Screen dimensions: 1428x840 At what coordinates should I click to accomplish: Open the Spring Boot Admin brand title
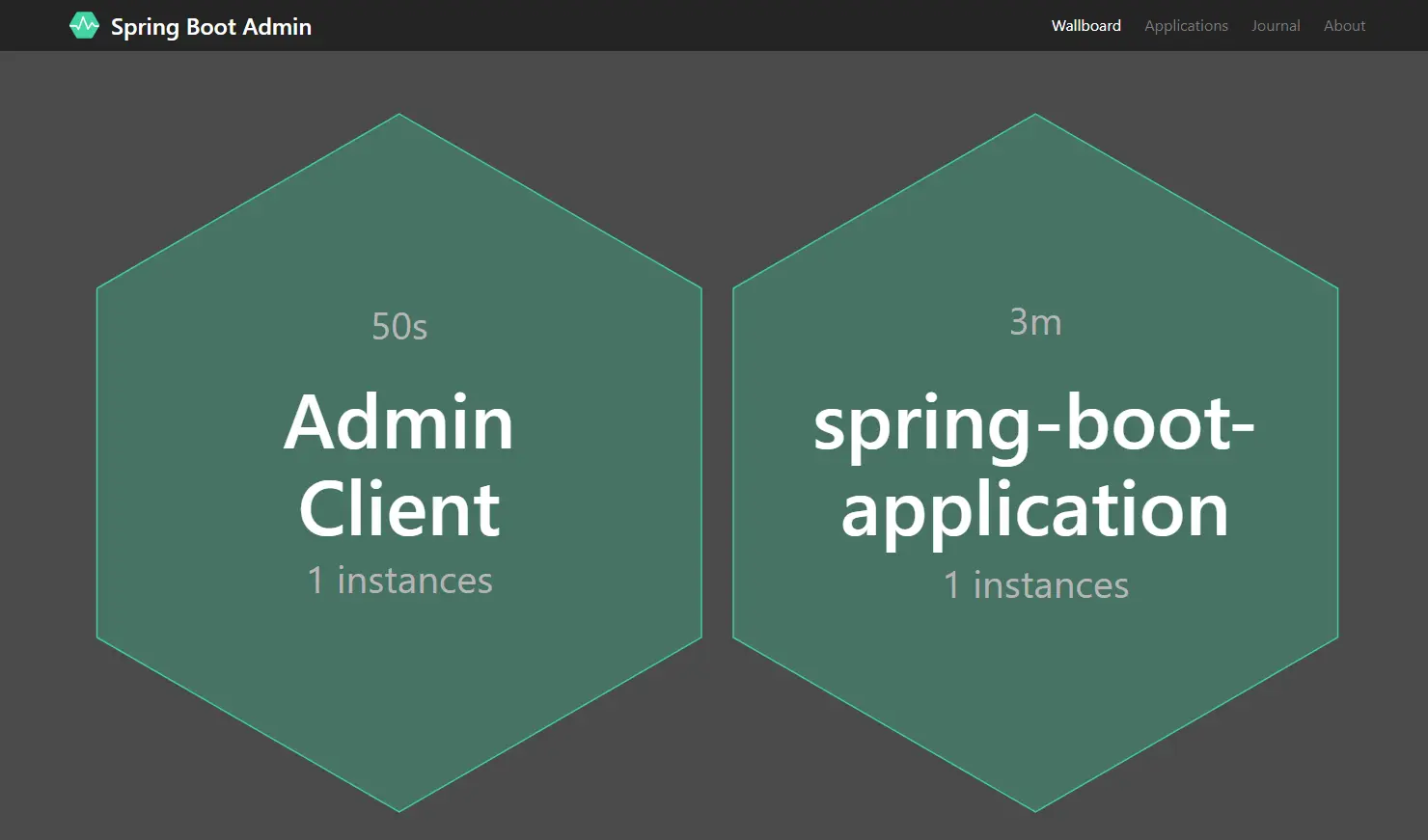click(211, 27)
